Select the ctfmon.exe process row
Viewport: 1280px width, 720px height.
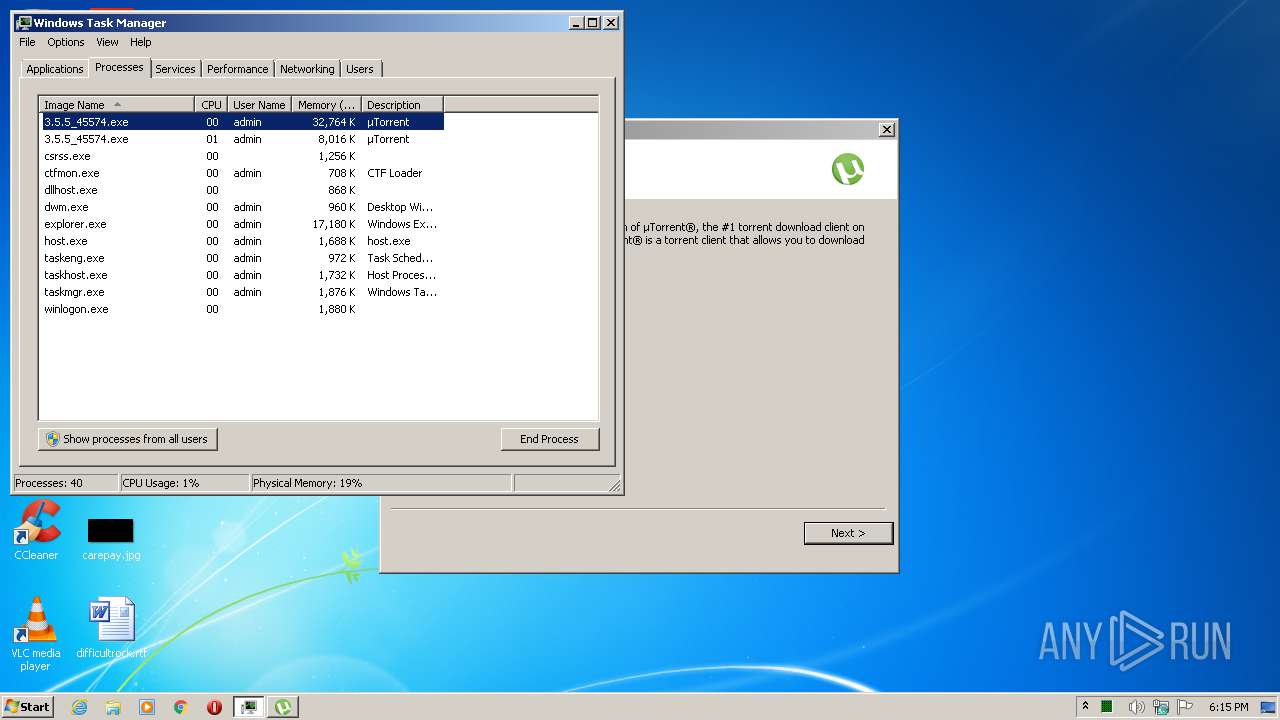click(x=242, y=173)
